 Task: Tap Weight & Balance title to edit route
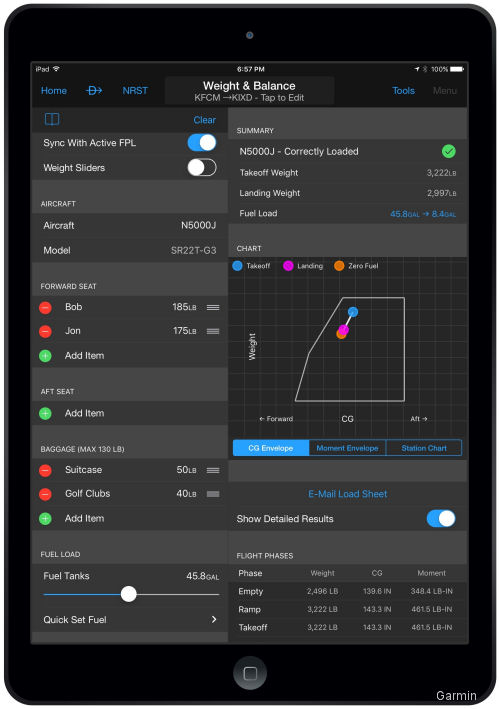pyautogui.click(x=249, y=91)
